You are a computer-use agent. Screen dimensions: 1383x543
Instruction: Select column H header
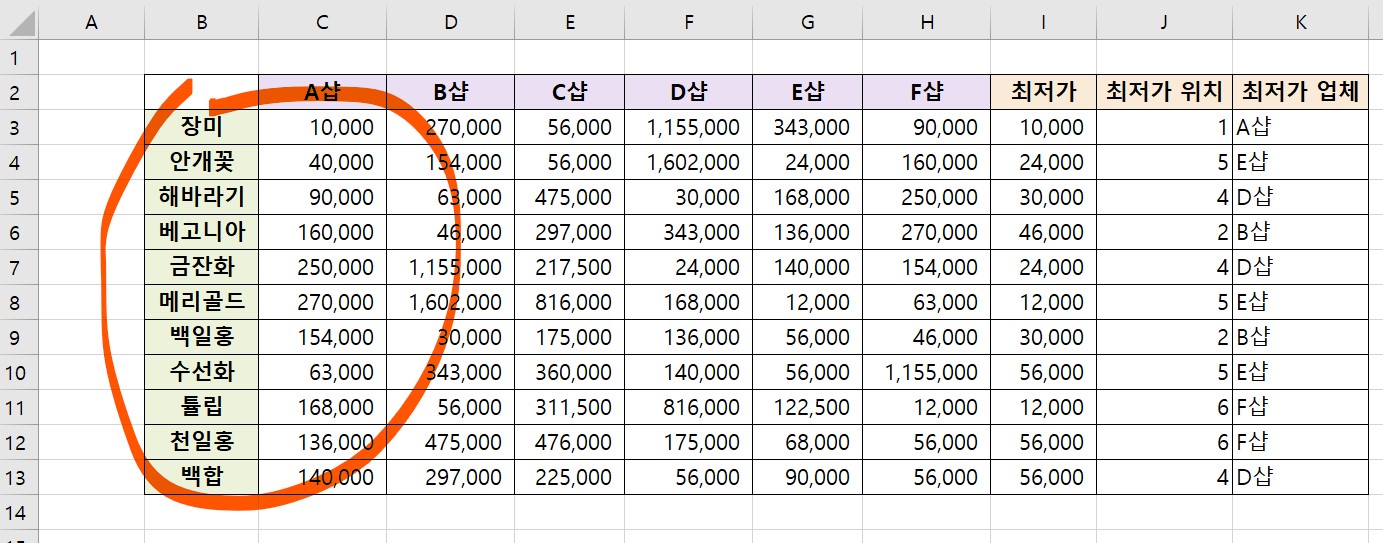point(927,21)
